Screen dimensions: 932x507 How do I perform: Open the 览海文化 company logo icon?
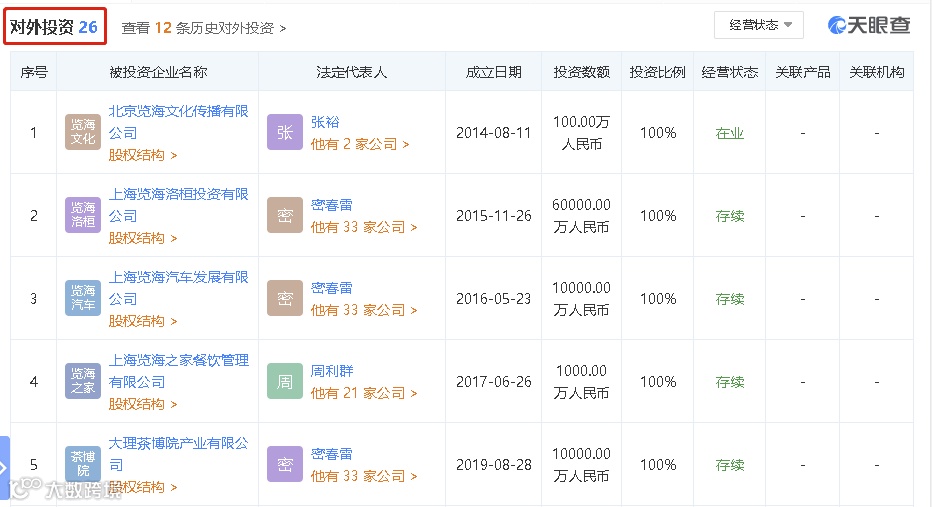click(x=83, y=132)
